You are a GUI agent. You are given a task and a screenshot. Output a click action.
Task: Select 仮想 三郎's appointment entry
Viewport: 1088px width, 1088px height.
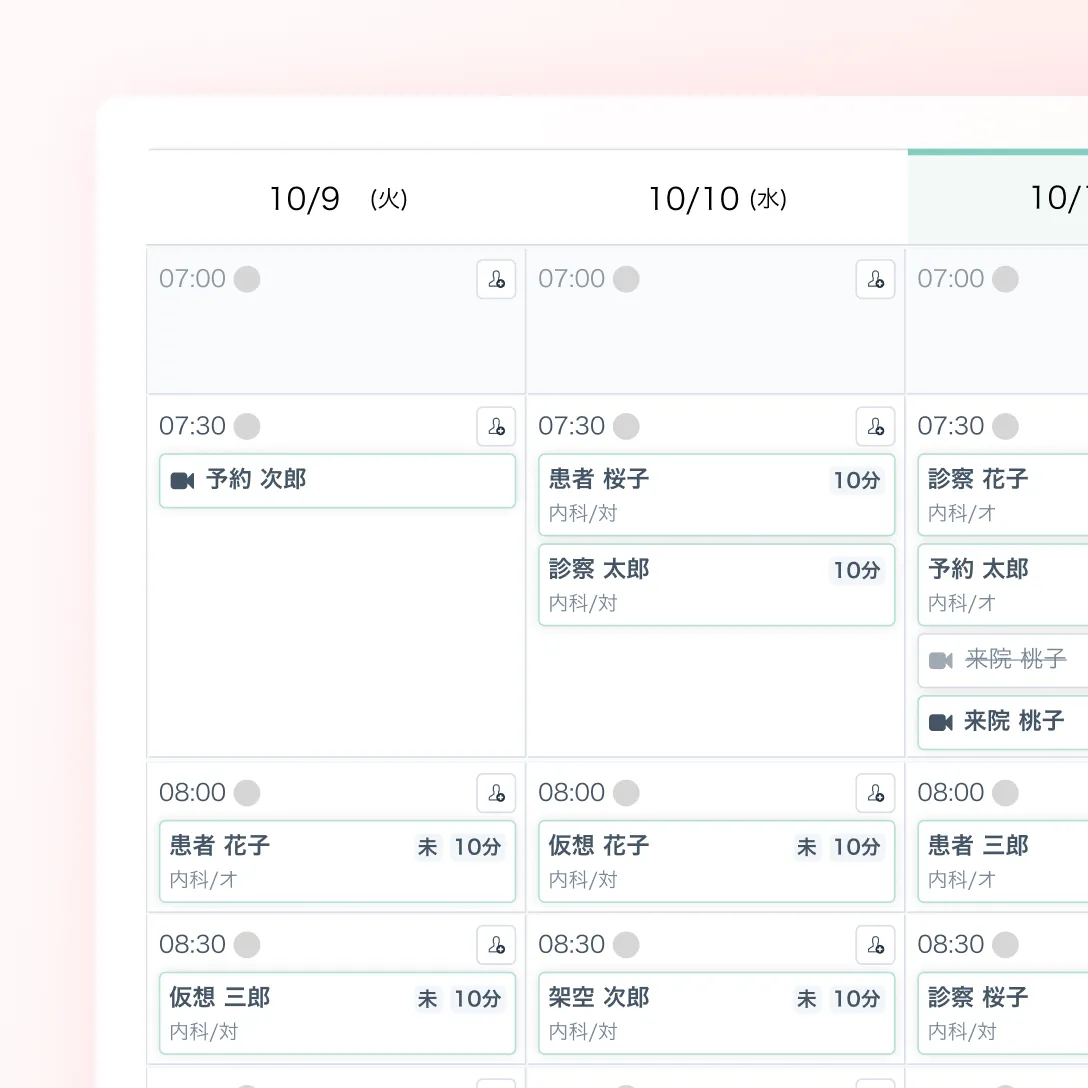(337, 1012)
